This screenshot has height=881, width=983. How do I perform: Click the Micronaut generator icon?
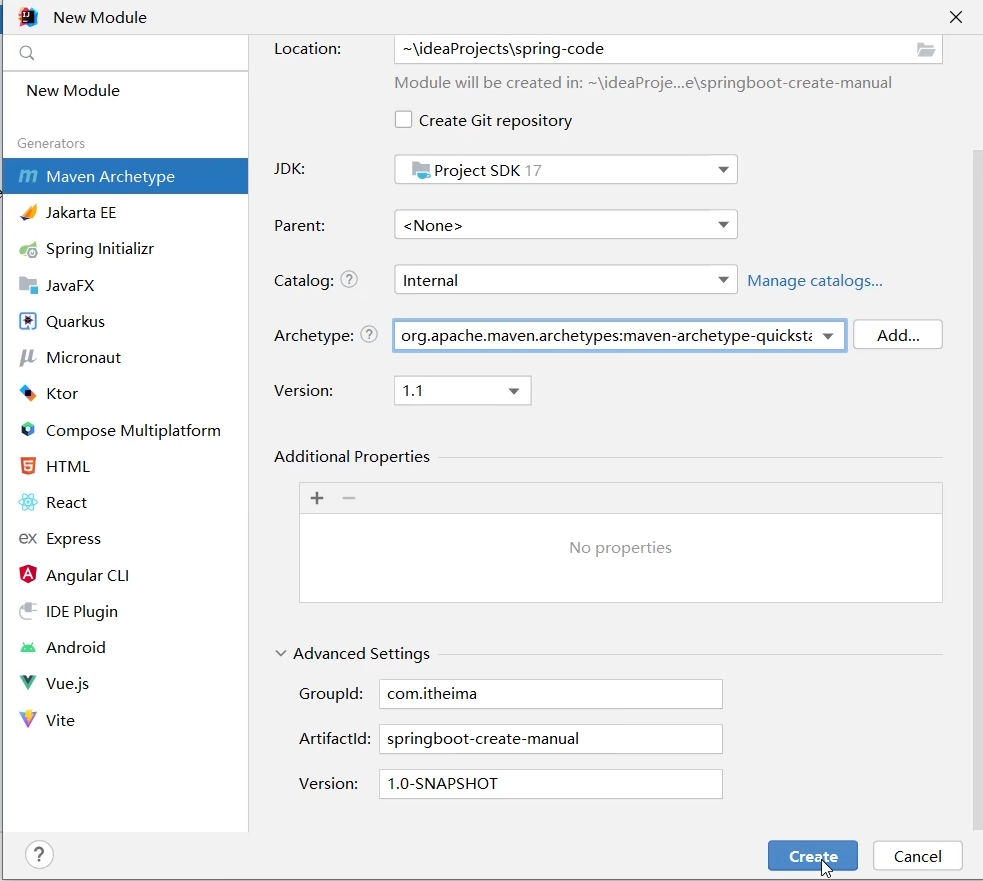coord(28,357)
